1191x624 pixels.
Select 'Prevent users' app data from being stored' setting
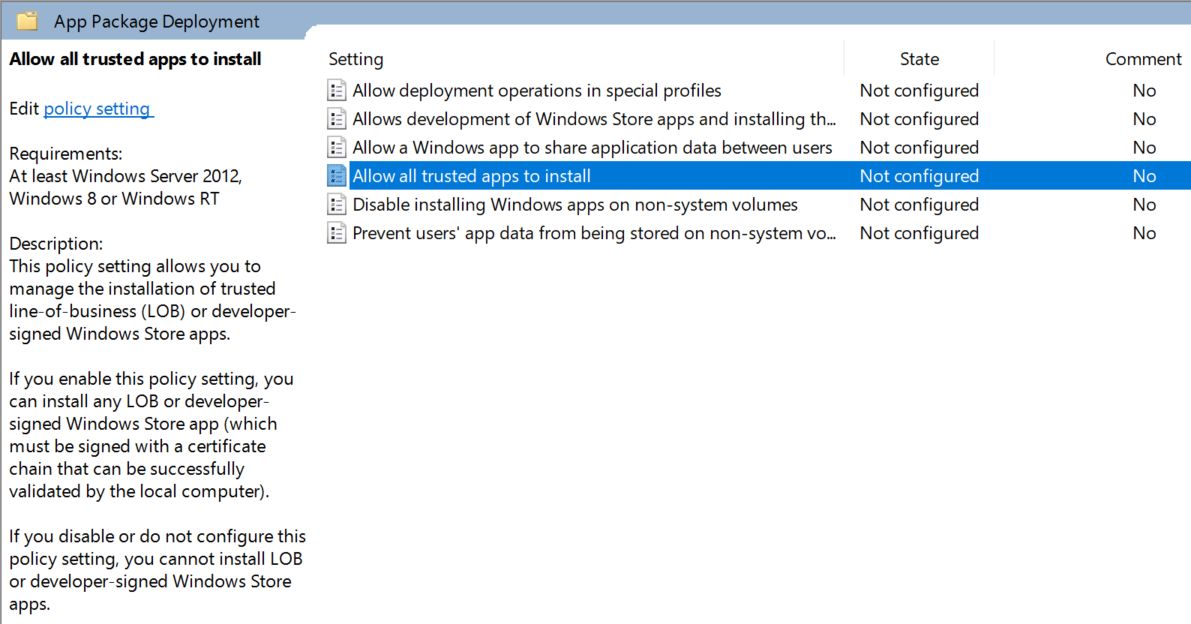[594, 233]
